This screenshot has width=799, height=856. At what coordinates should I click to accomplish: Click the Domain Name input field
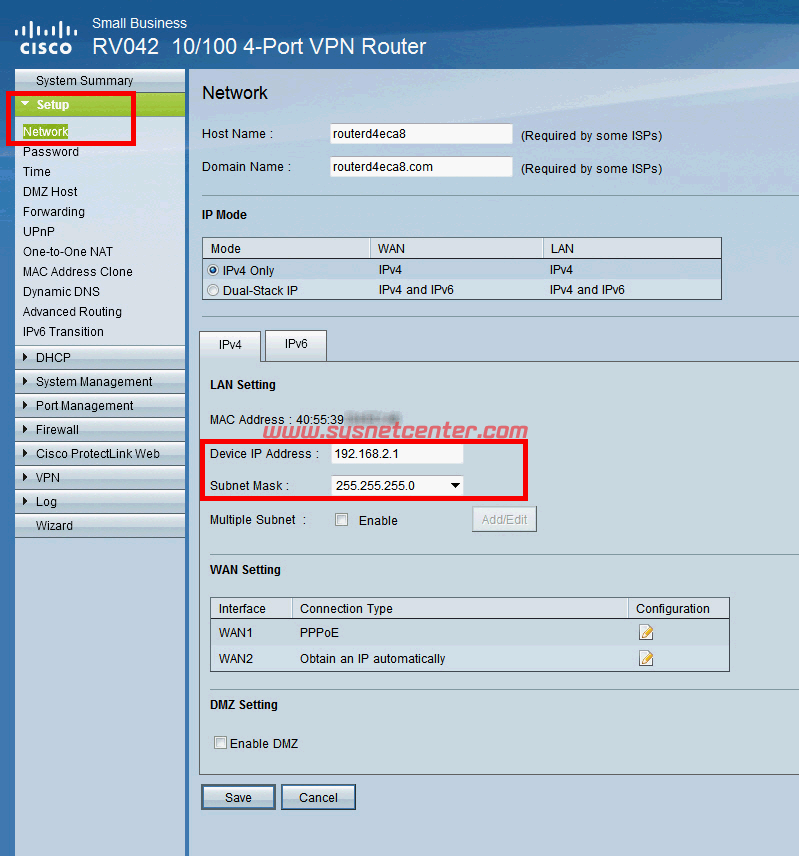(x=421, y=167)
